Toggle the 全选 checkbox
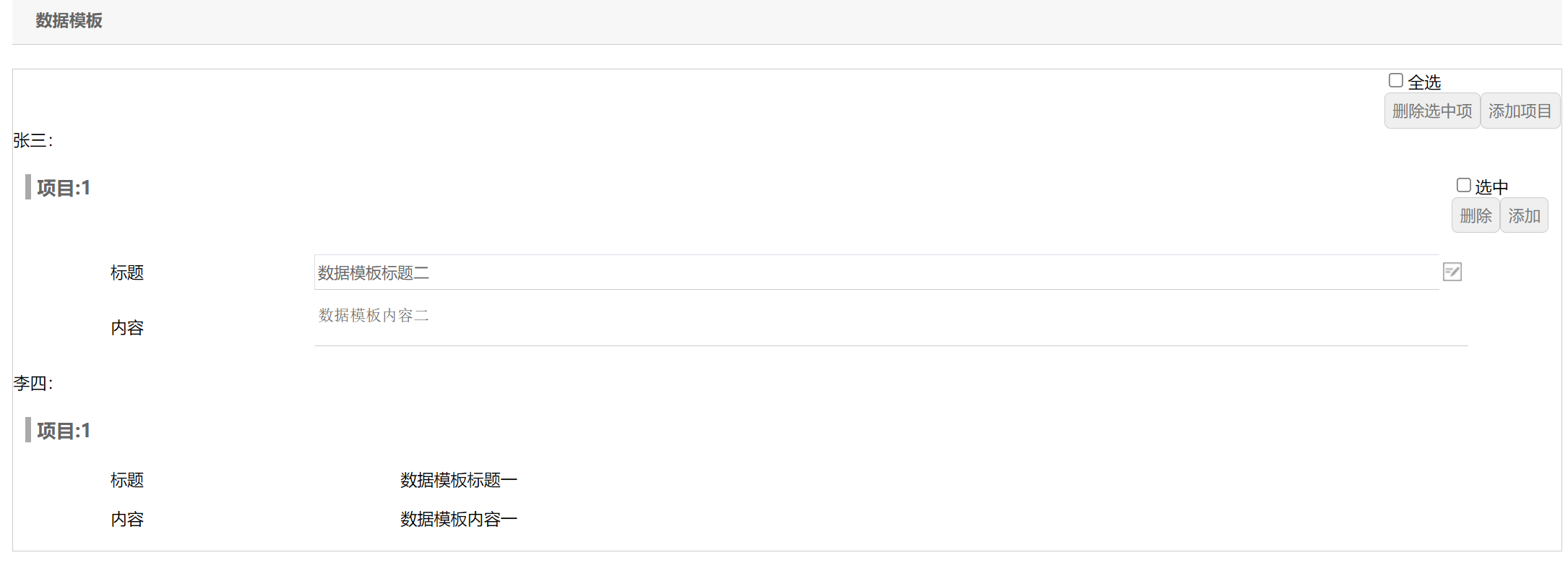Screen dimensions: 1568x563 tap(1396, 81)
